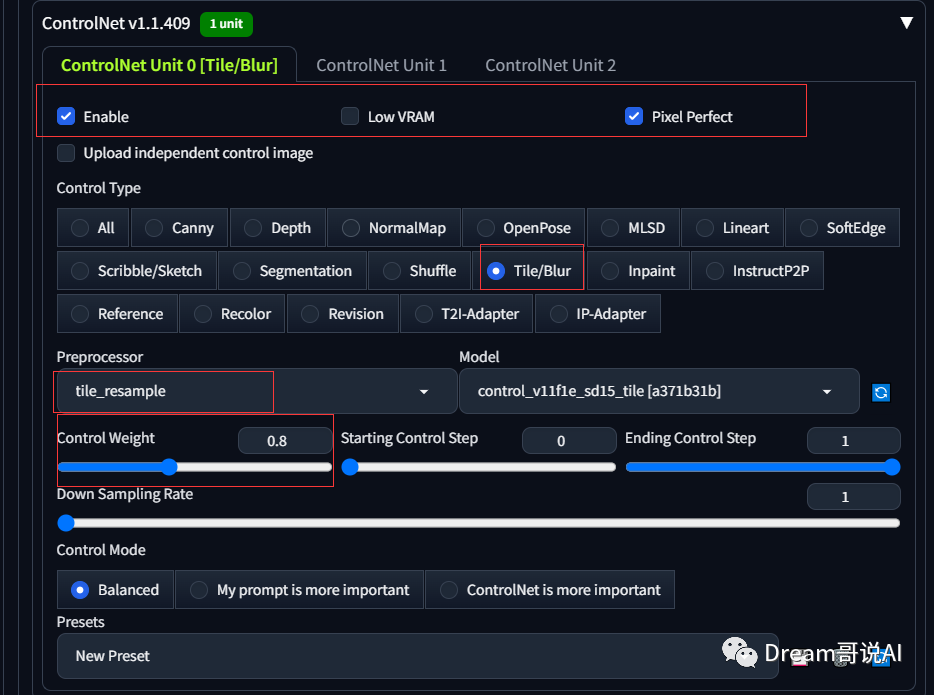Pick the Reference control type

click(117, 313)
